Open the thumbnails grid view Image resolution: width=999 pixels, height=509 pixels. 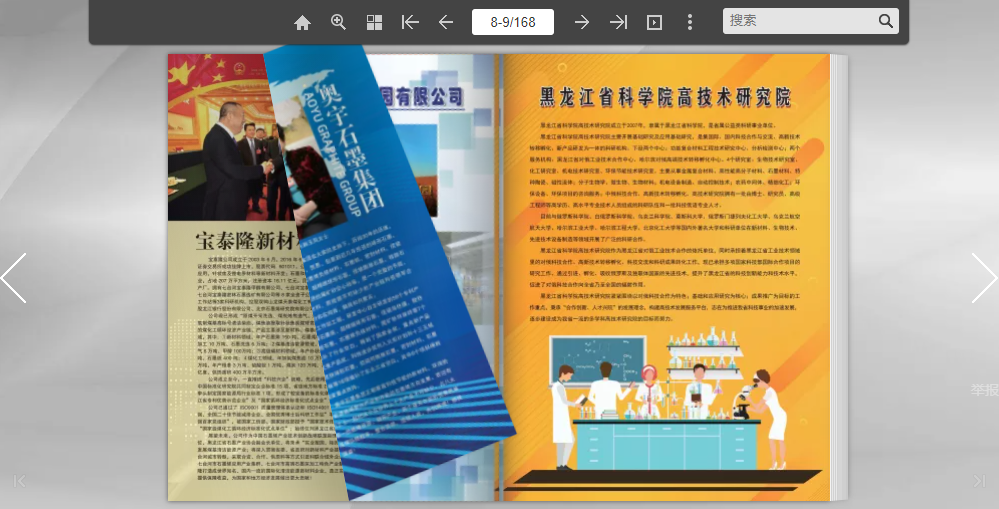tap(375, 22)
